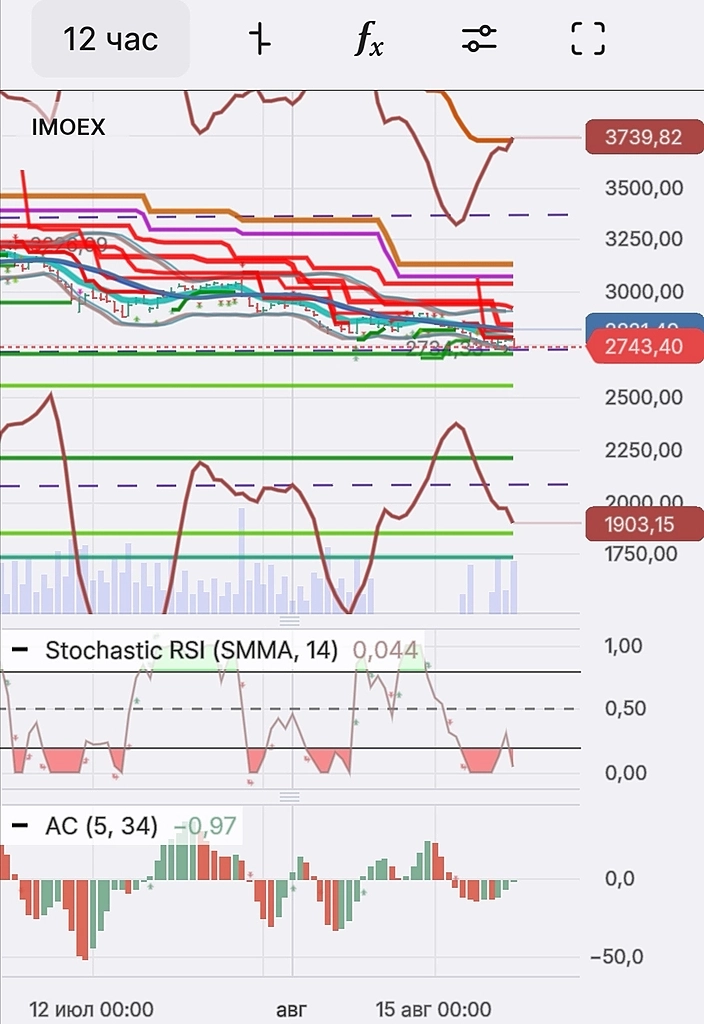
Task: Select the 3739,82 price label
Action: (x=644, y=137)
